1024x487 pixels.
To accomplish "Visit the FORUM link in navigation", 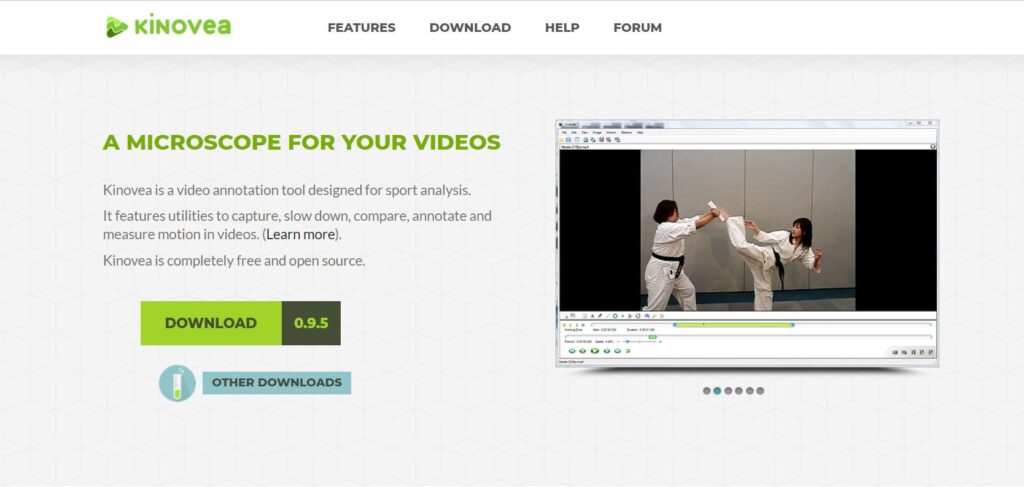I will (637, 28).
